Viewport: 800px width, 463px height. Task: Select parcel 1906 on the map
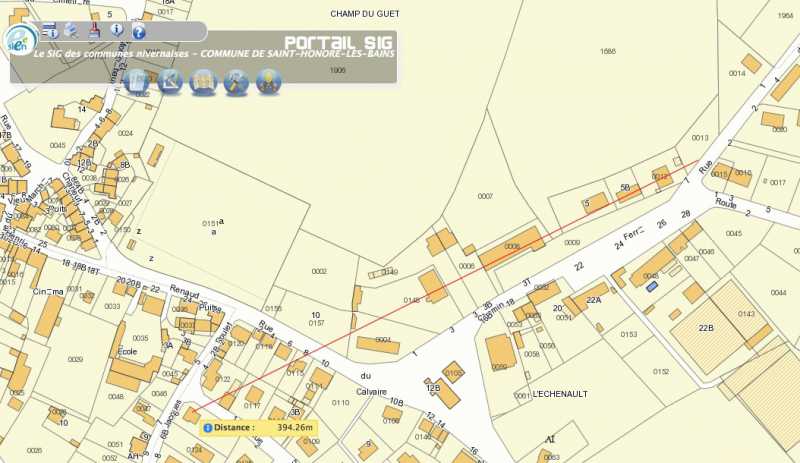pyautogui.click(x=337, y=71)
